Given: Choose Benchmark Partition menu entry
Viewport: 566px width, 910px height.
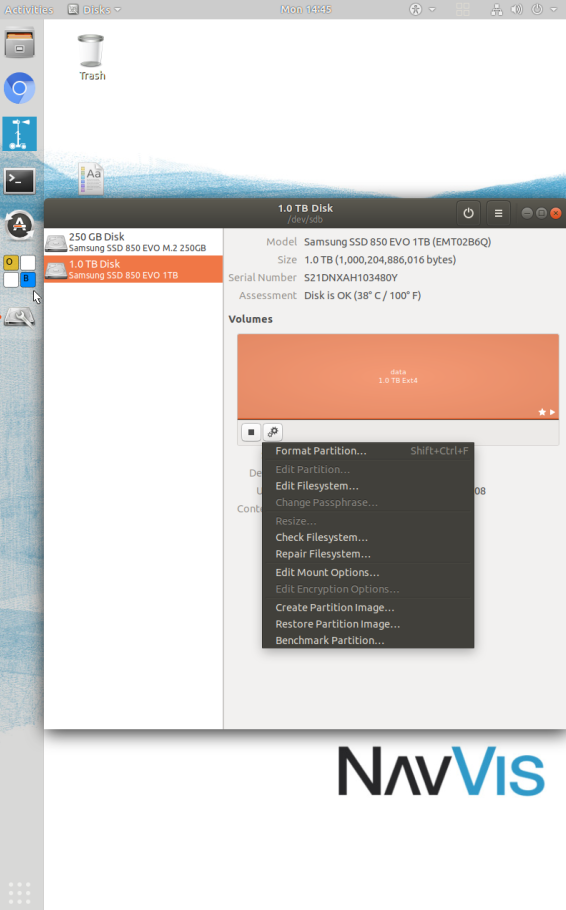Looking at the screenshot, I should click(368, 640).
